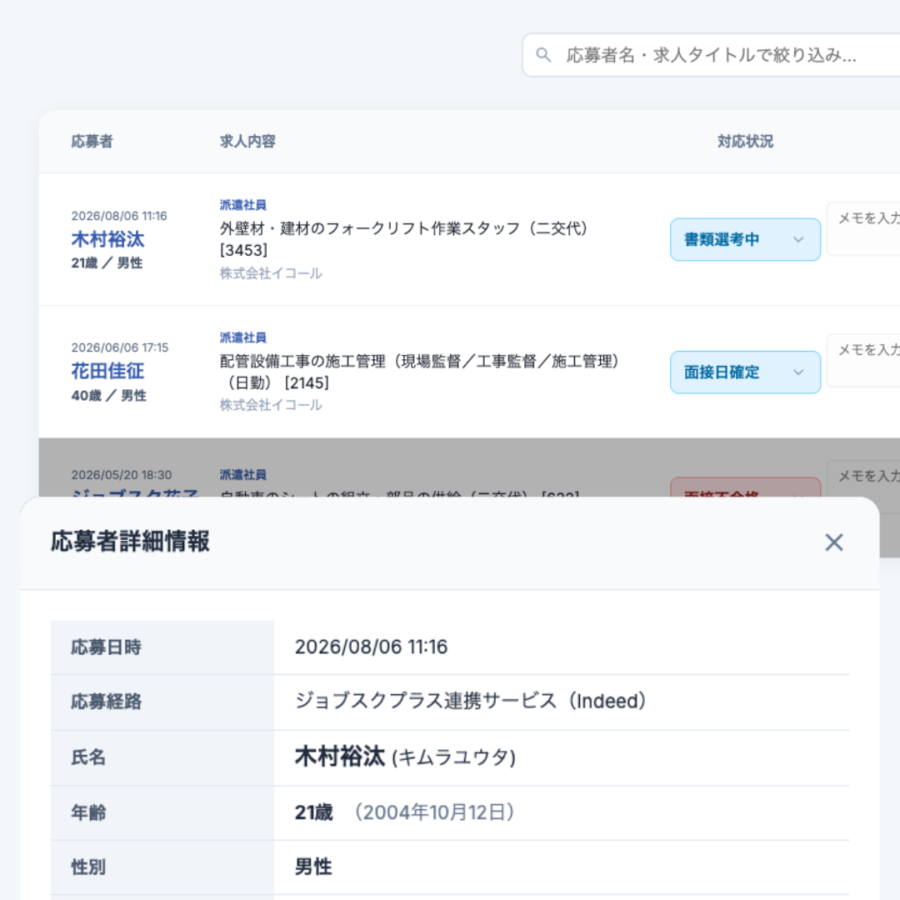Click the 年齢 label
The height and width of the screenshot is (900, 900).
[x=88, y=812]
